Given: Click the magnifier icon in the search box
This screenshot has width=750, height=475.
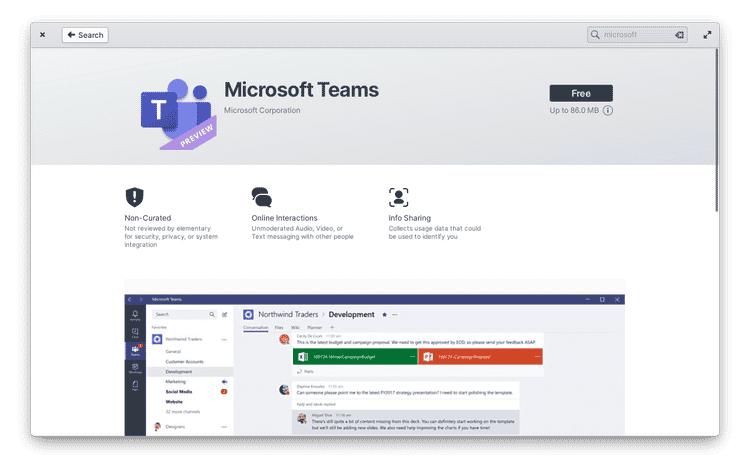Looking at the screenshot, I should [x=595, y=35].
